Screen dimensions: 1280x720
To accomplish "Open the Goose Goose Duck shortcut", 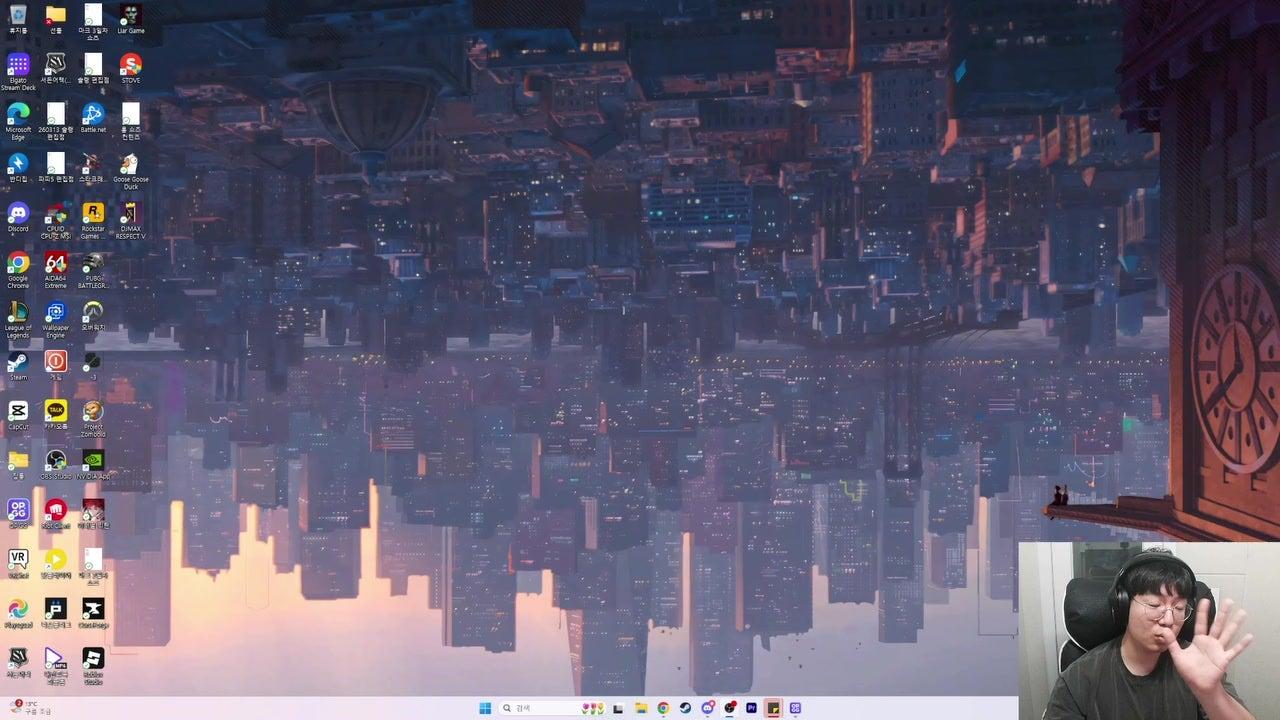I will click(x=130, y=164).
